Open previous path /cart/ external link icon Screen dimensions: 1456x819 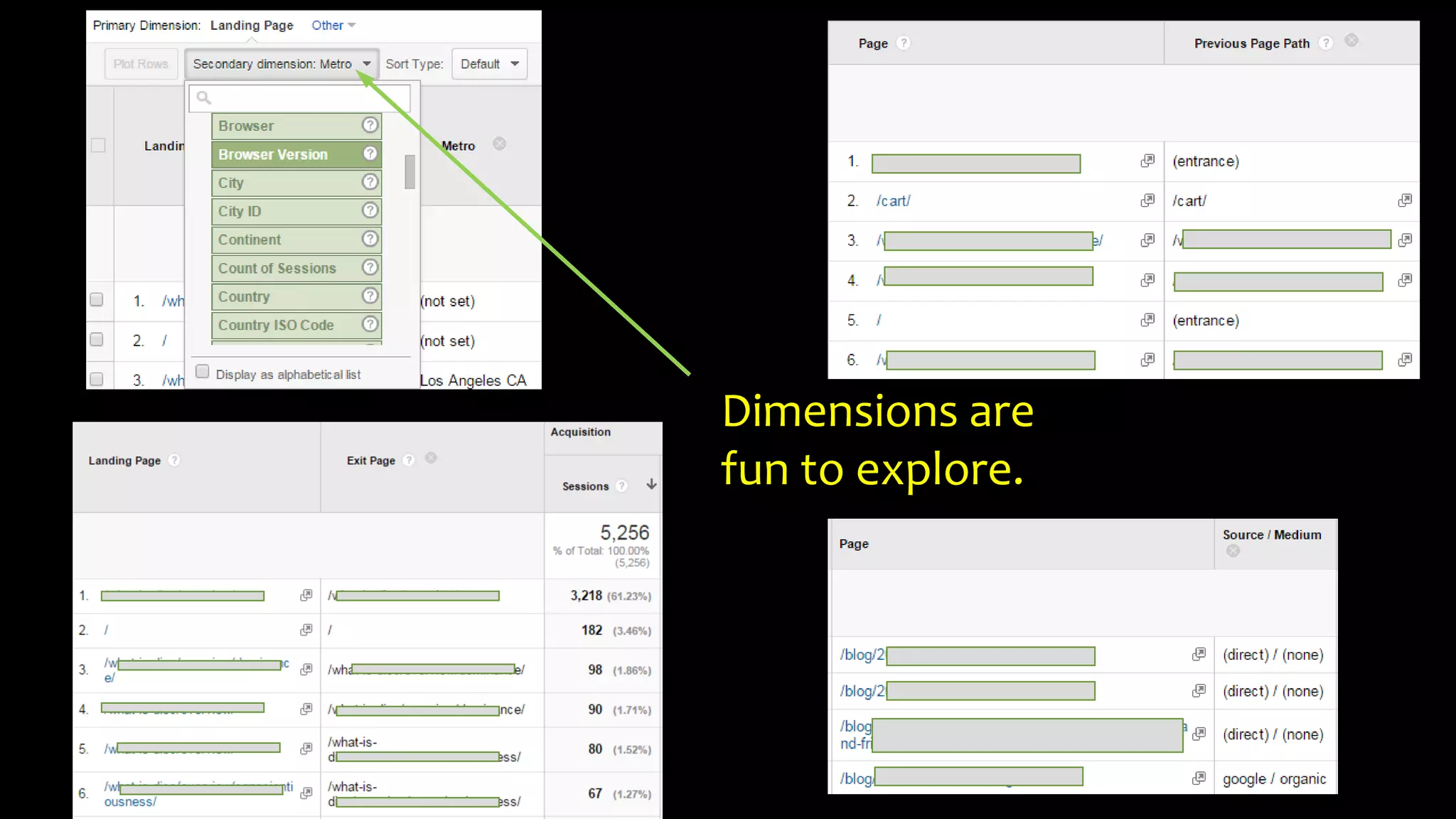[x=1405, y=200]
